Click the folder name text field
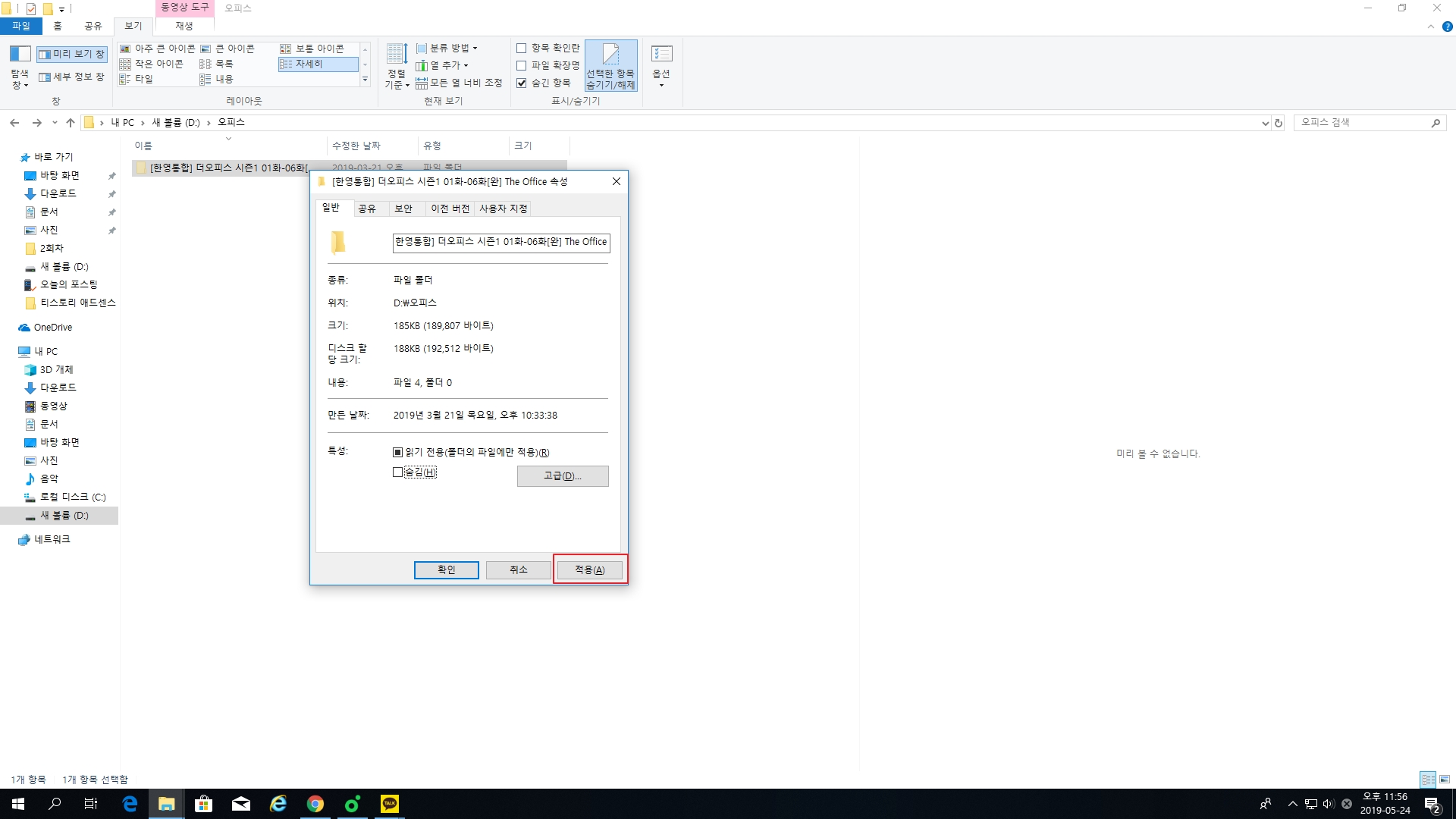 pos(500,242)
